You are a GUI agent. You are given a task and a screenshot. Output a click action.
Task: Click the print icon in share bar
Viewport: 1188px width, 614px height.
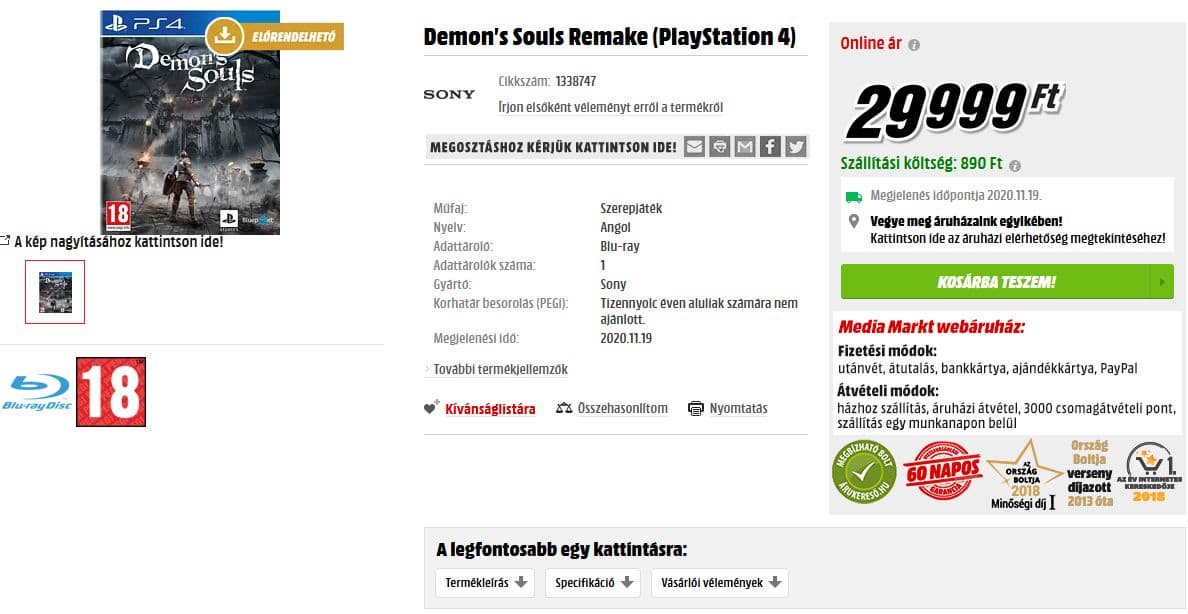(x=719, y=147)
